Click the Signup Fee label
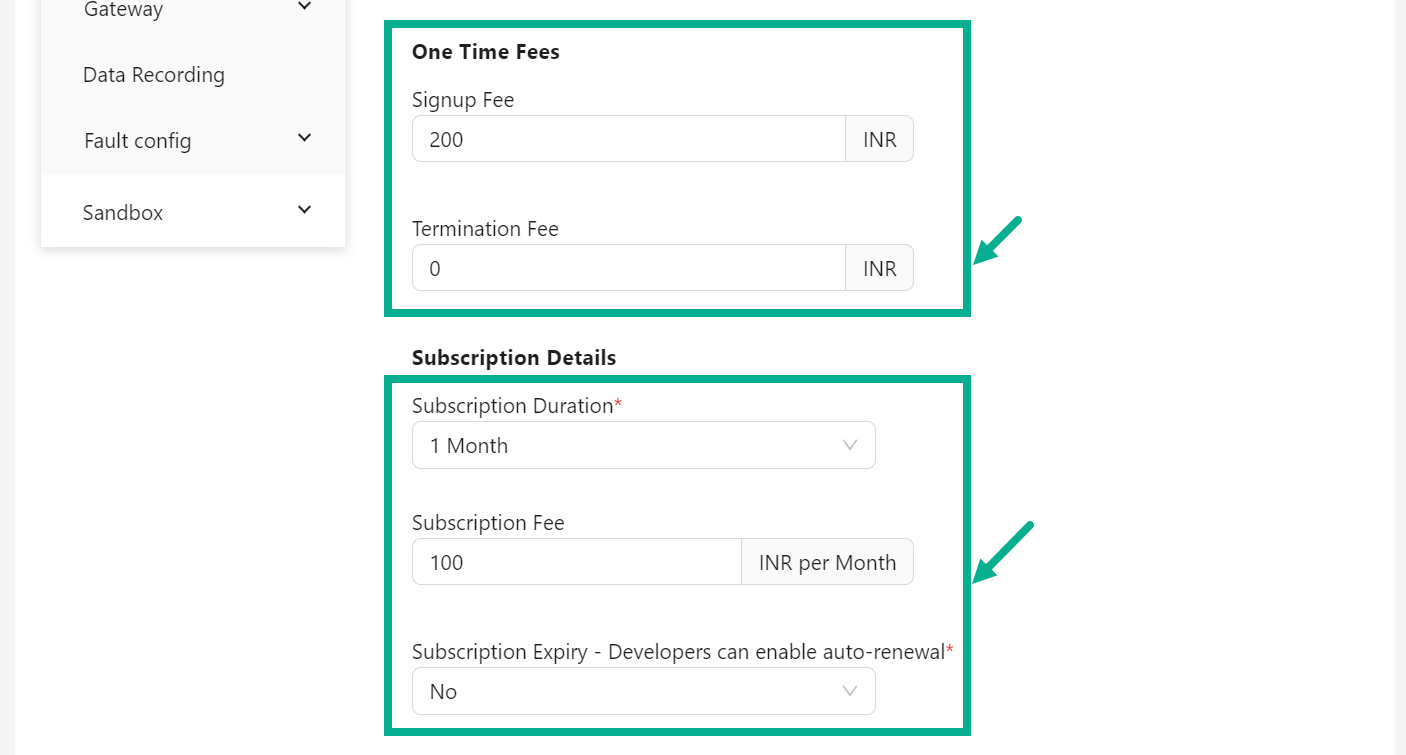 [x=463, y=100]
